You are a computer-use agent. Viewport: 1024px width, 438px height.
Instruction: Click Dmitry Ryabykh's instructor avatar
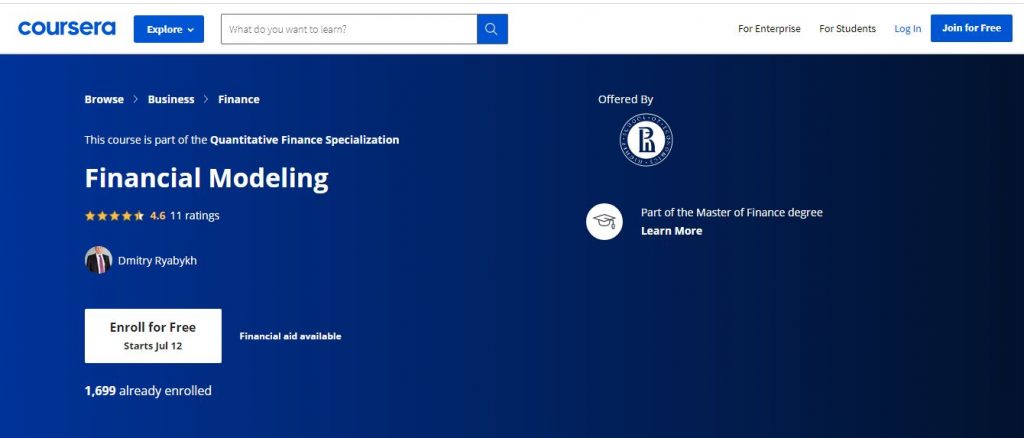click(98, 260)
